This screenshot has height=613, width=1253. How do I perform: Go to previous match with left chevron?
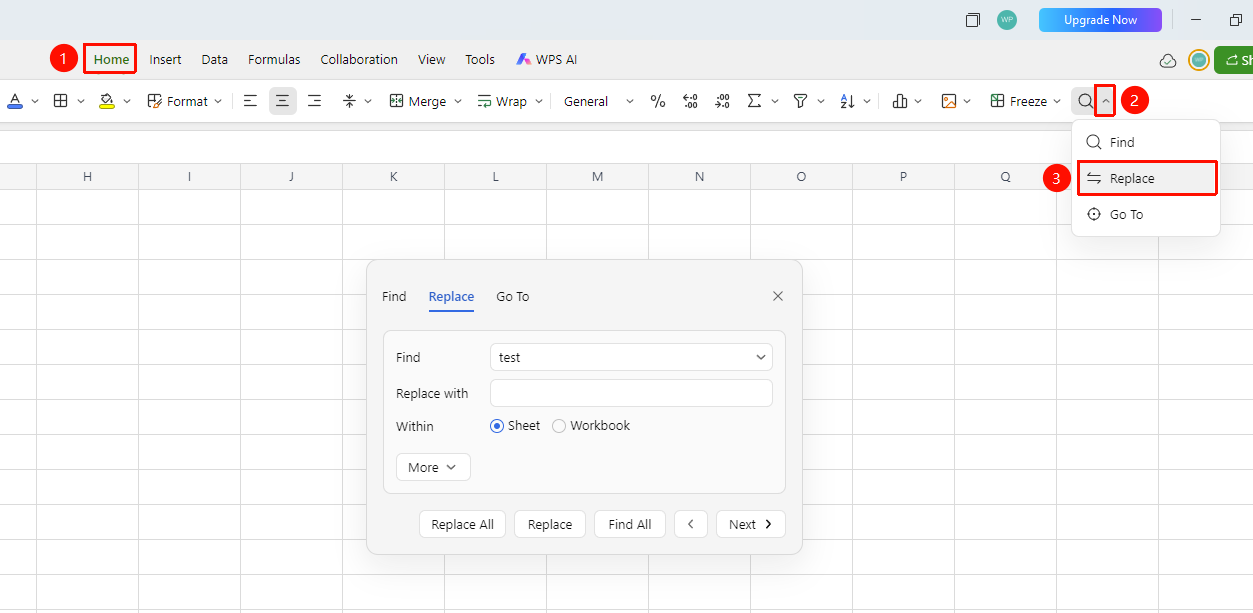click(x=691, y=524)
